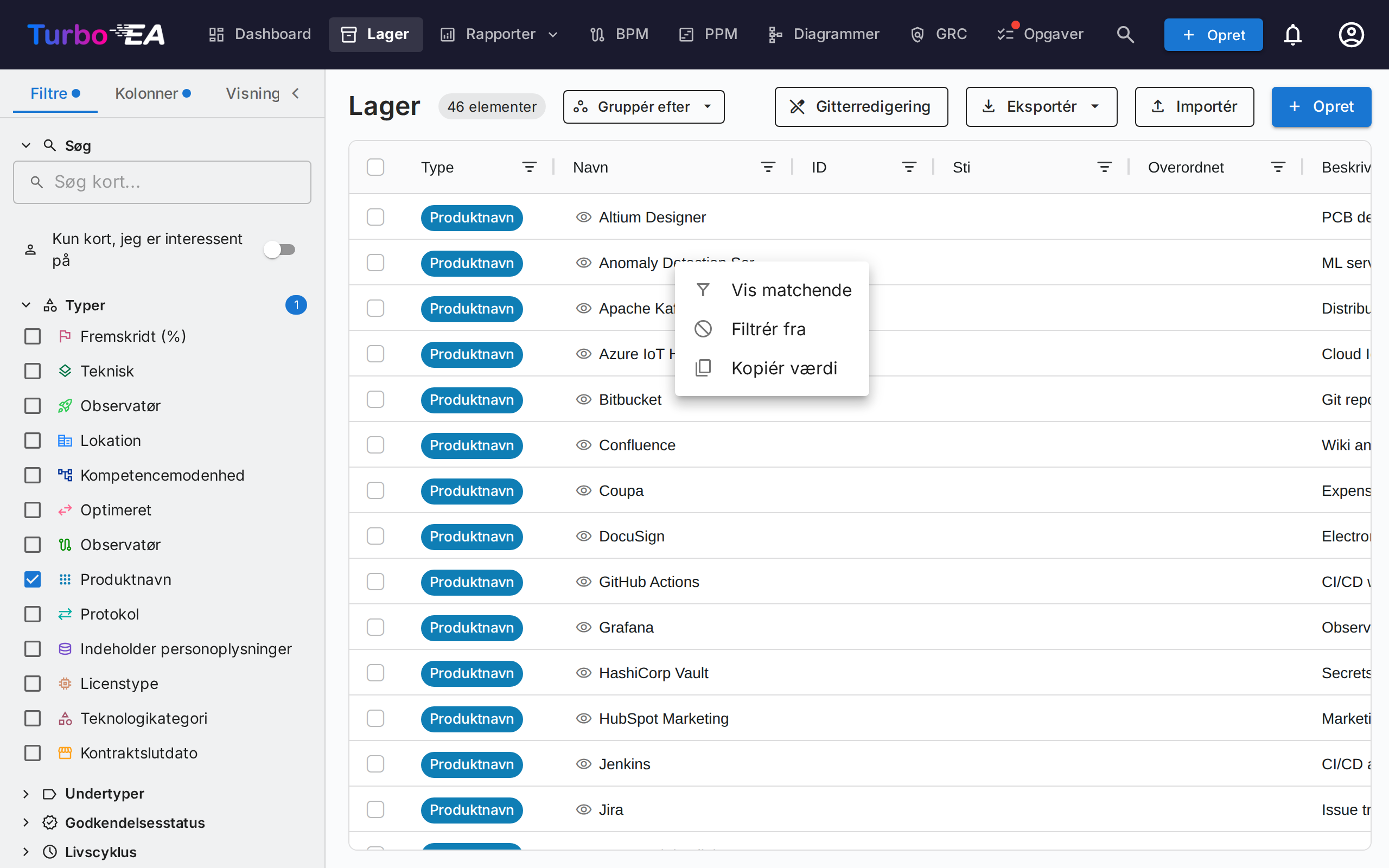Screen dimensions: 1389x868
Task: Click the Turbo EA logo
Action: pos(96,34)
